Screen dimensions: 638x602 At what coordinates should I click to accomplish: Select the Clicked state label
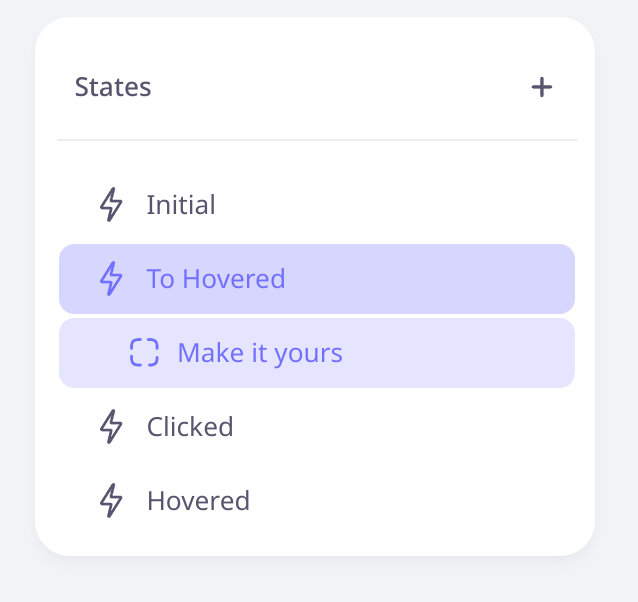point(190,427)
